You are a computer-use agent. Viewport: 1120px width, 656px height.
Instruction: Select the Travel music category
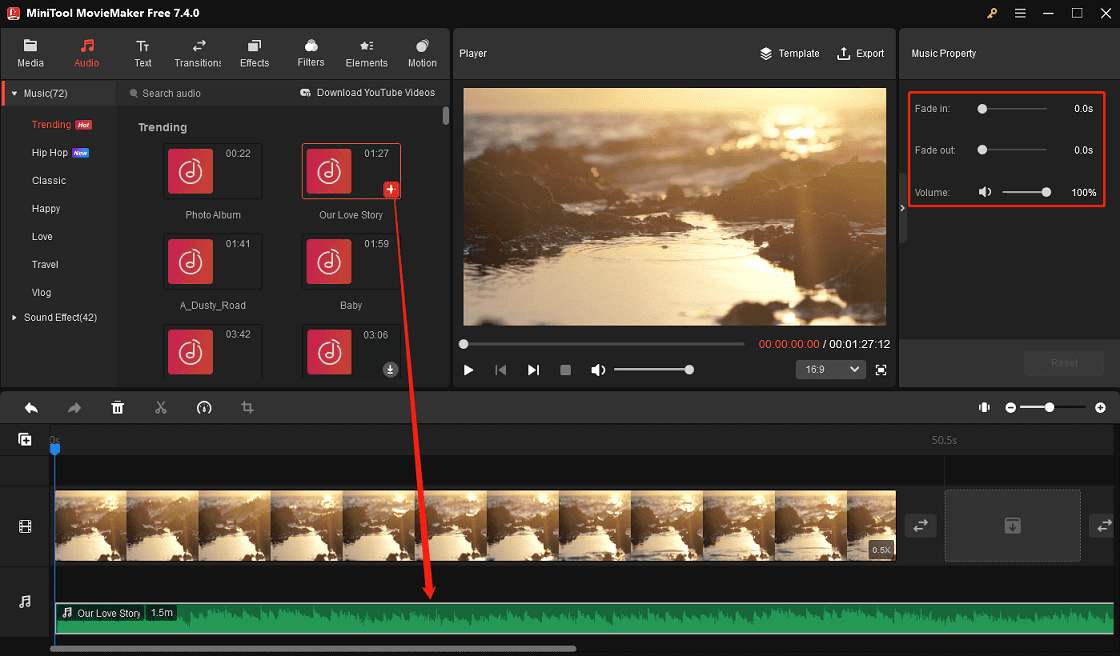45,264
